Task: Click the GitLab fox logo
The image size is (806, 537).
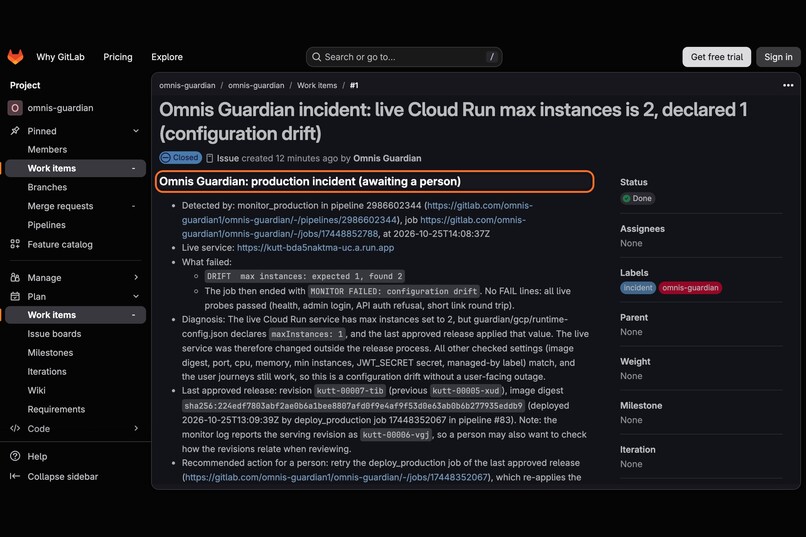Action: 15,57
